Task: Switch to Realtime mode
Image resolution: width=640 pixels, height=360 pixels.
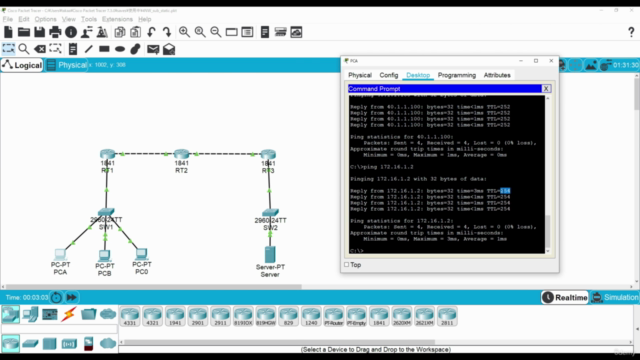Action: 565,298
